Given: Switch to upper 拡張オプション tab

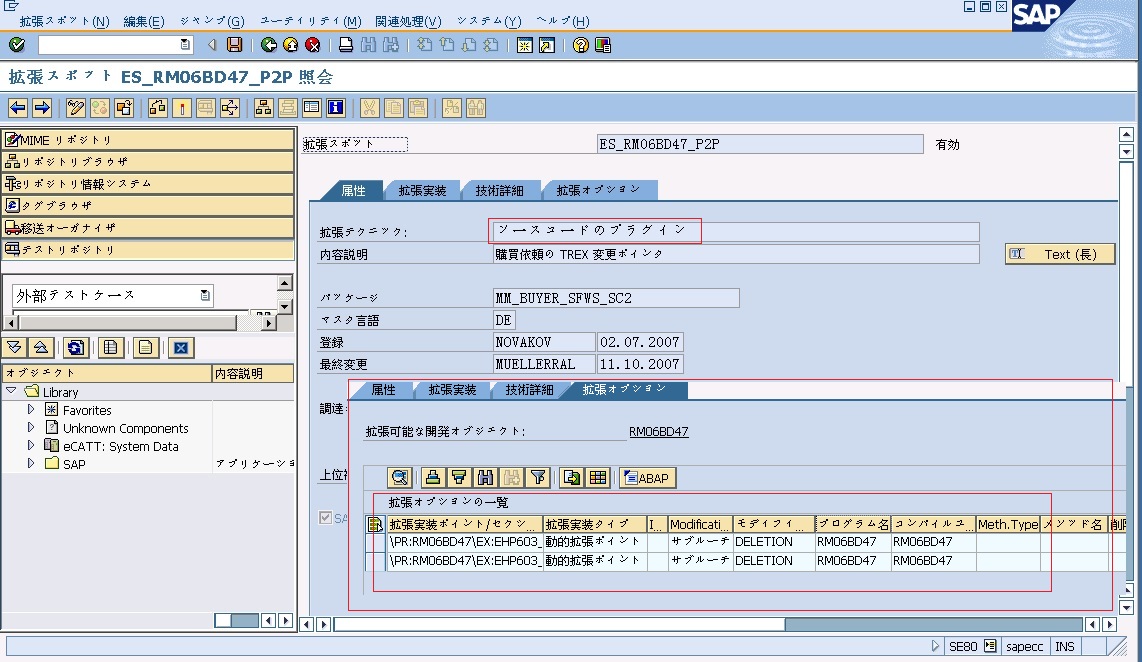Looking at the screenshot, I should (599, 190).
